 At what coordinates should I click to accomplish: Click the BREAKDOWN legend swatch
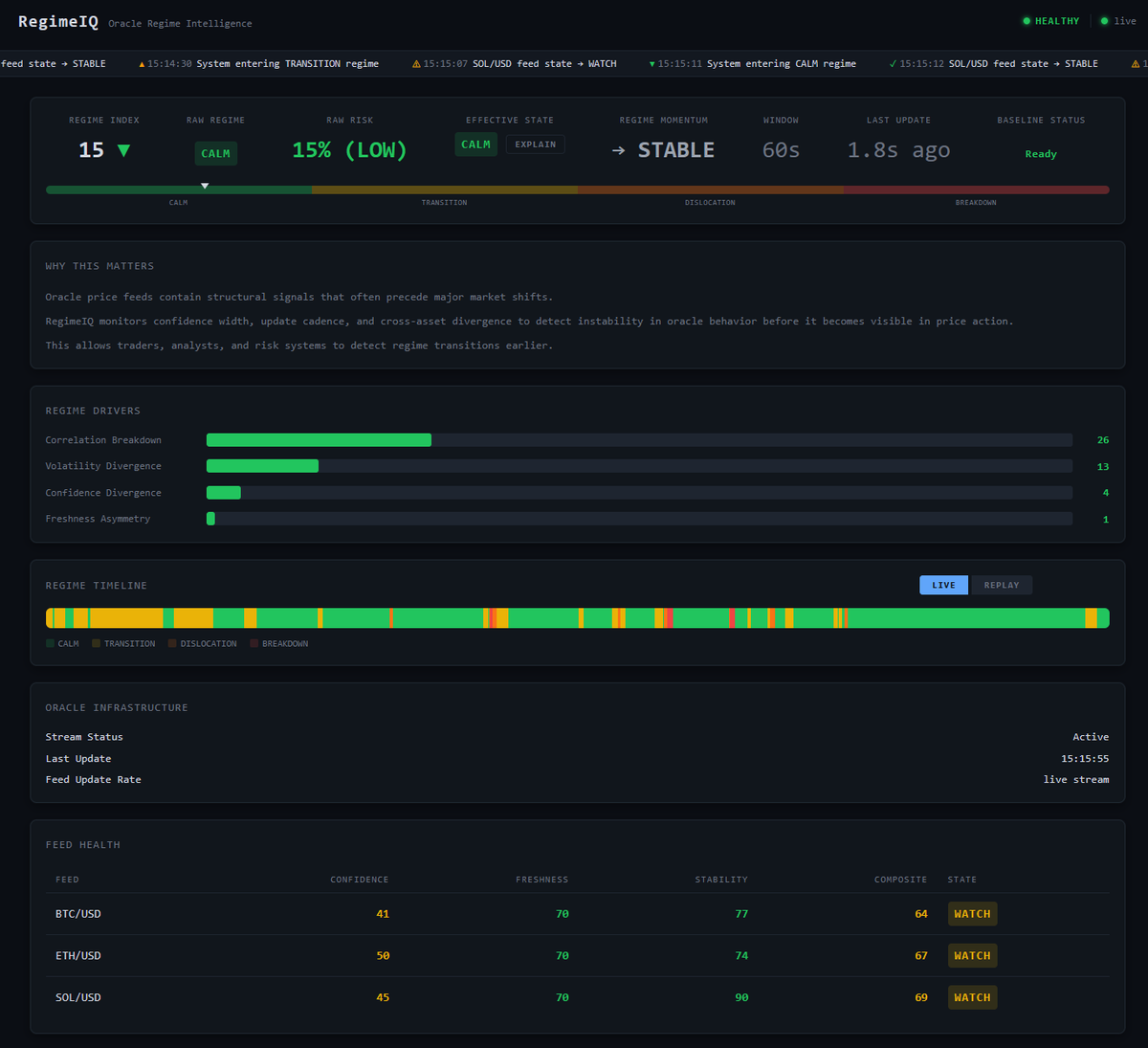254,643
